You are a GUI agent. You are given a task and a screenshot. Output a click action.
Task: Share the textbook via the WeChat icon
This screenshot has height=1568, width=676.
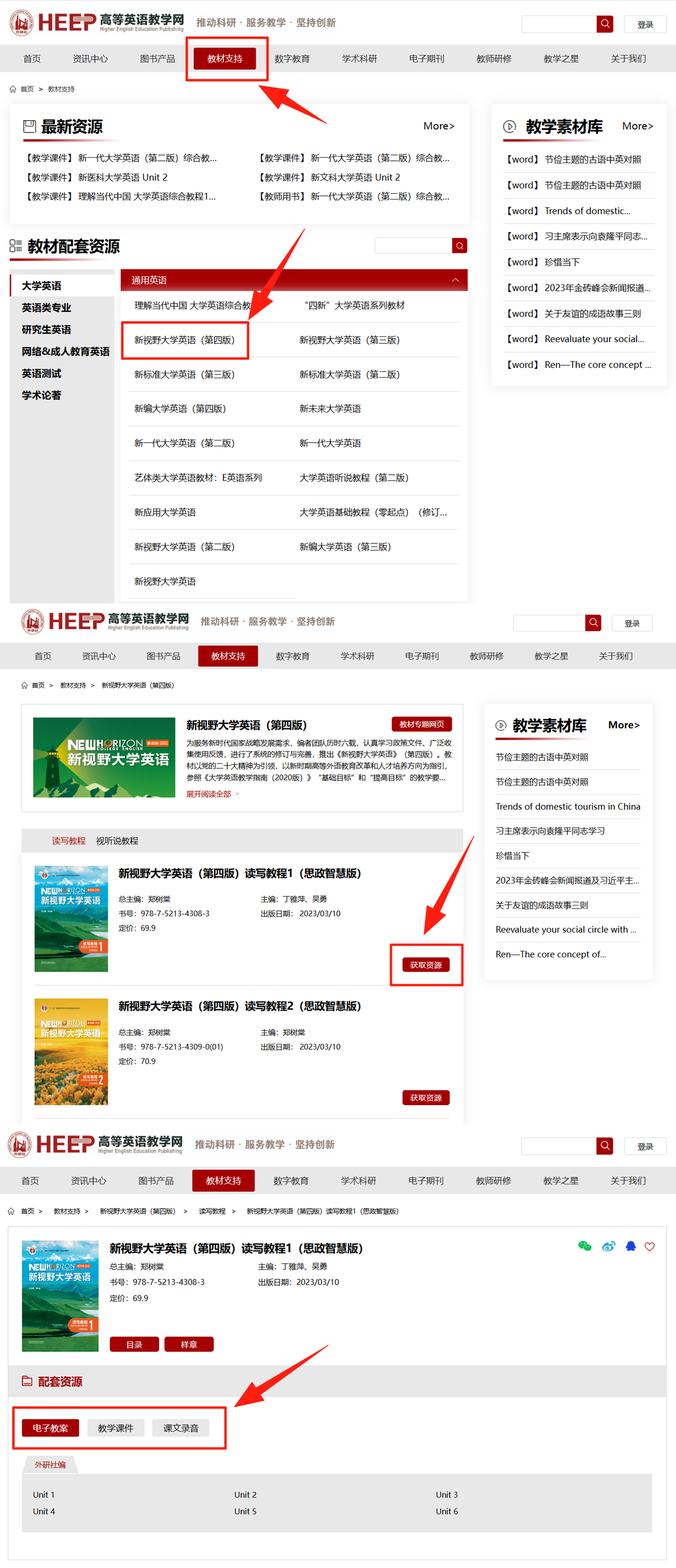584,1246
